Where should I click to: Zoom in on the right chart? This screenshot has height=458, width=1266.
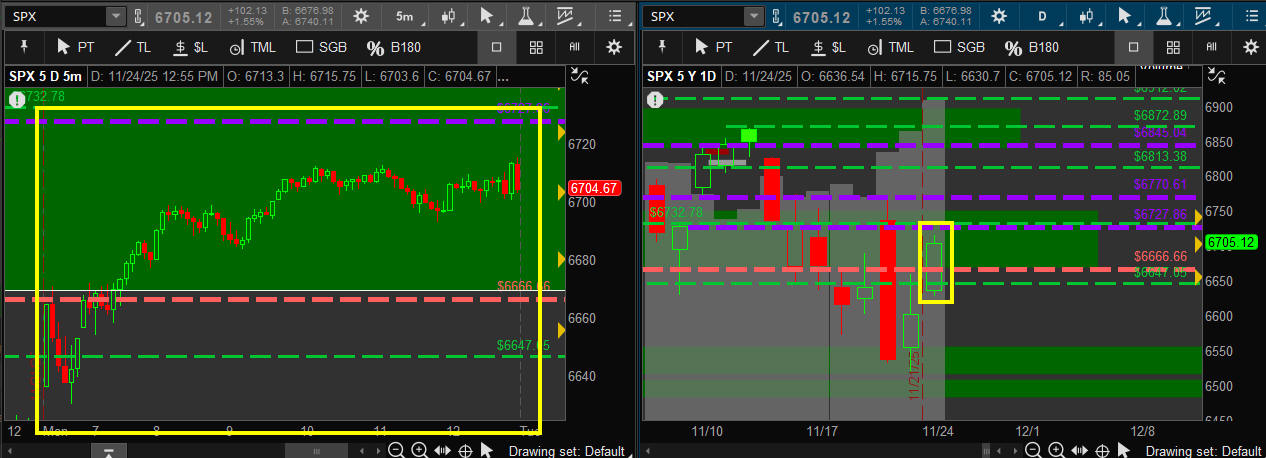pos(1056,450)
